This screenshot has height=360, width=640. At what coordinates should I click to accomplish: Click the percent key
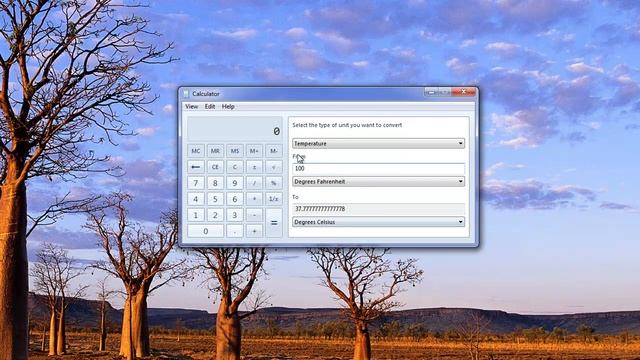point(274,183)
